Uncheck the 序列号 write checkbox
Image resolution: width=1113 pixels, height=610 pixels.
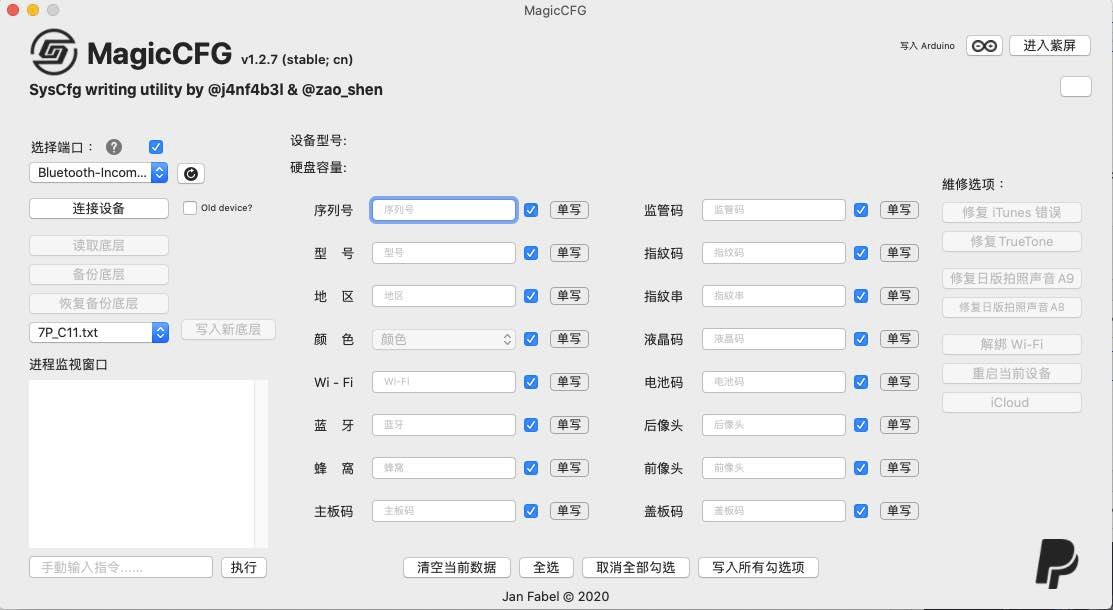pos(530,209)
